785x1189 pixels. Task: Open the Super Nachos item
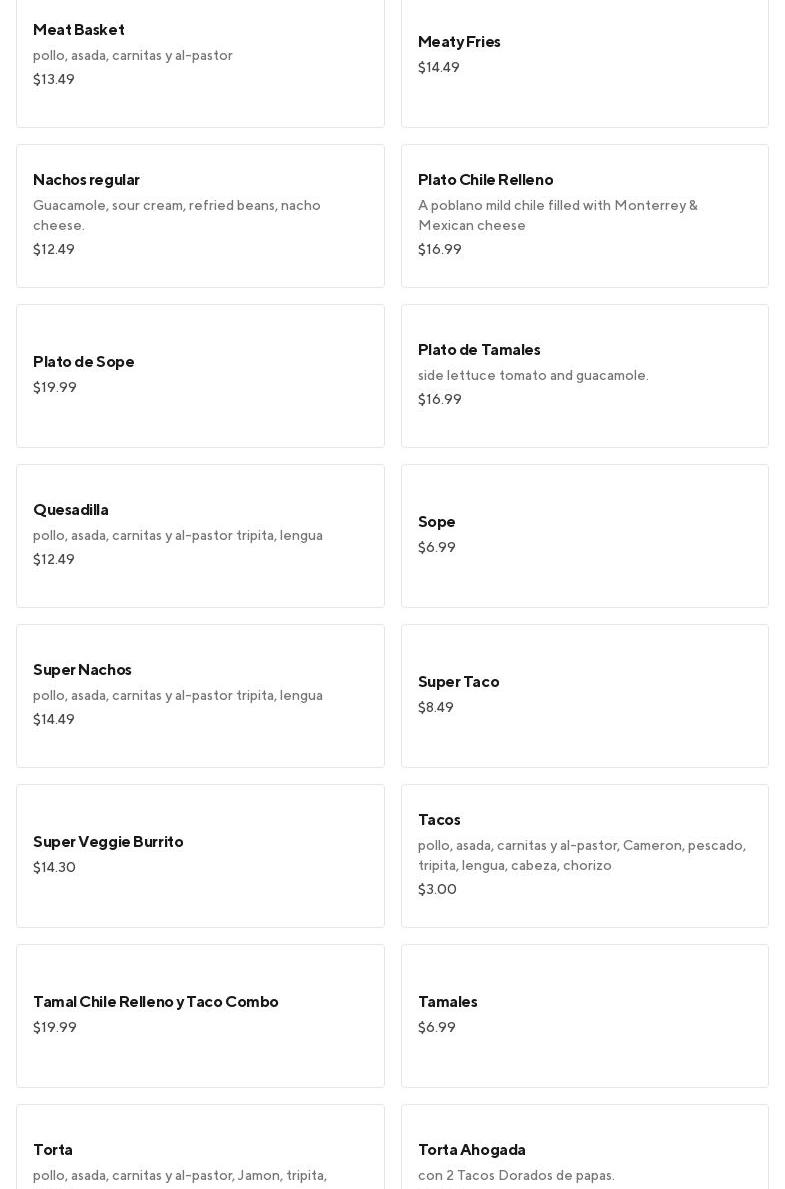tap(200, 695)
